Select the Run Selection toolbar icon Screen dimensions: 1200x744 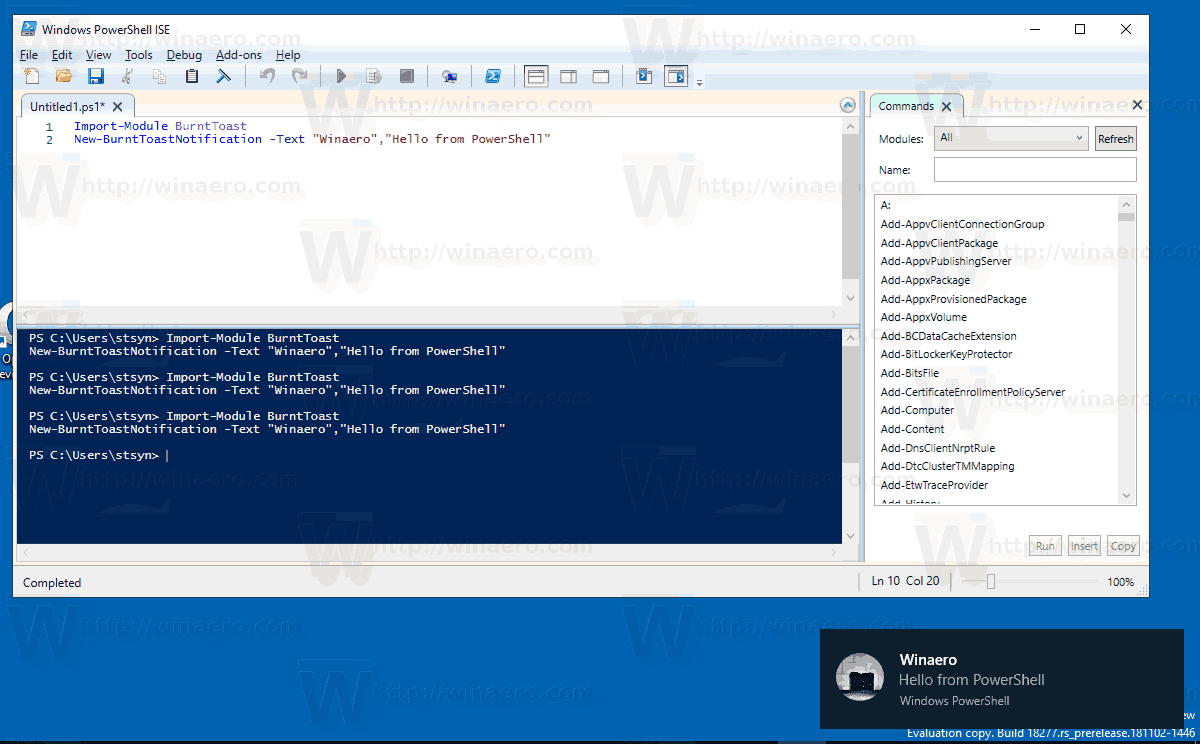tap(373, 76)
